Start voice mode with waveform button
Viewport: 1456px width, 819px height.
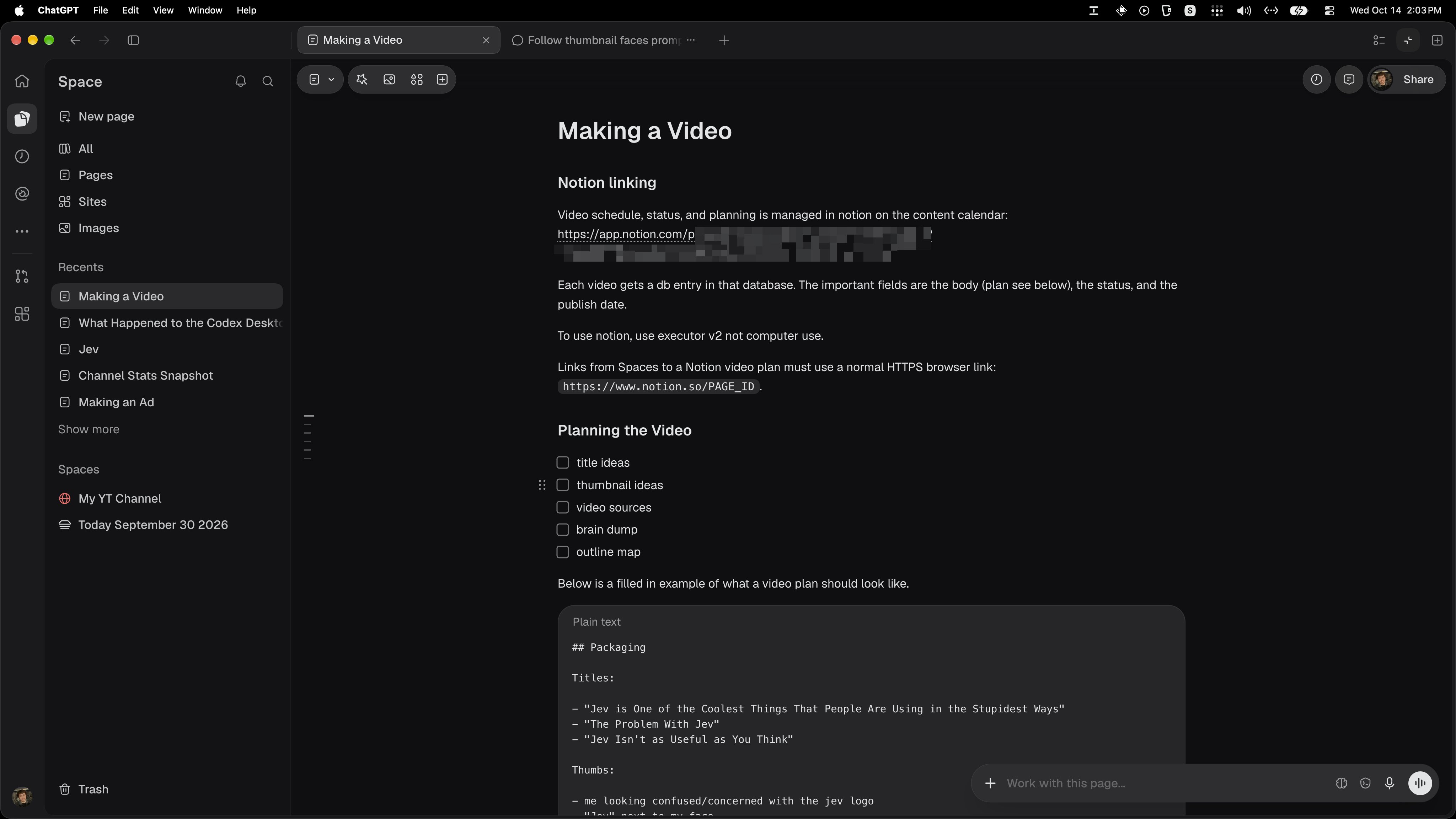point(1420,783)
